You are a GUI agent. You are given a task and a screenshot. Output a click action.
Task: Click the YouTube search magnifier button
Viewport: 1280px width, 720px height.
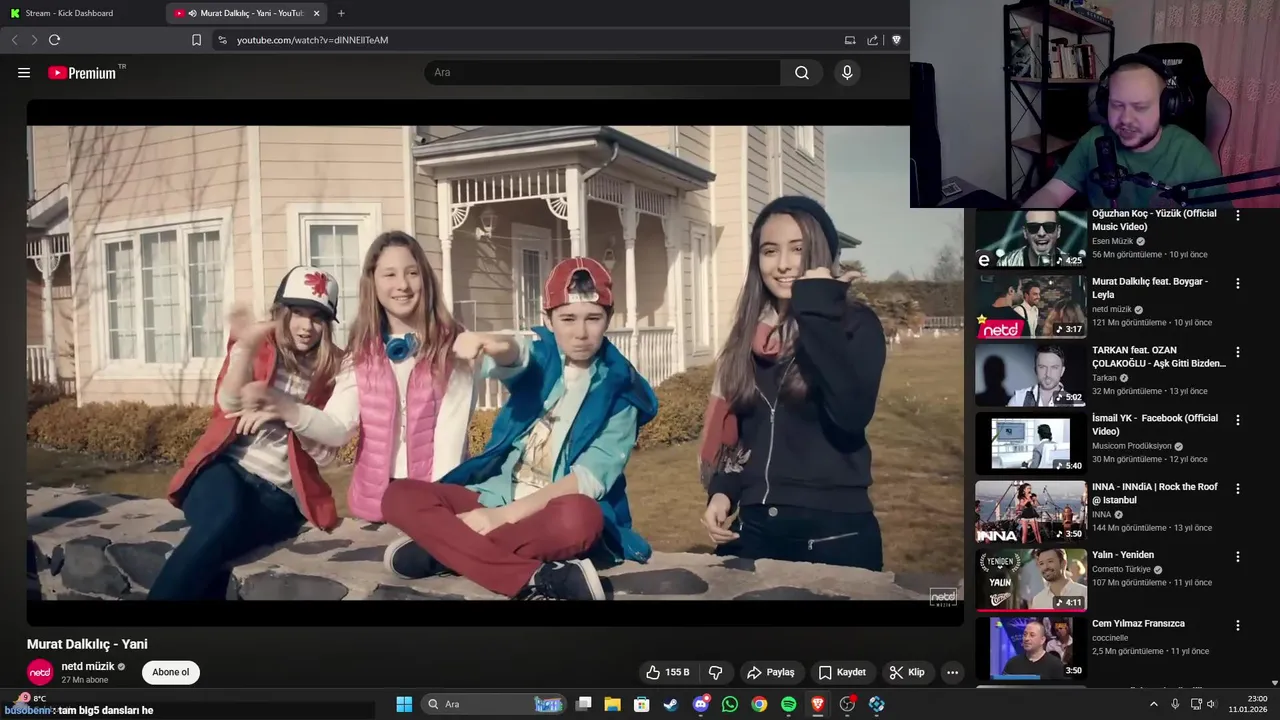(802, 72)
